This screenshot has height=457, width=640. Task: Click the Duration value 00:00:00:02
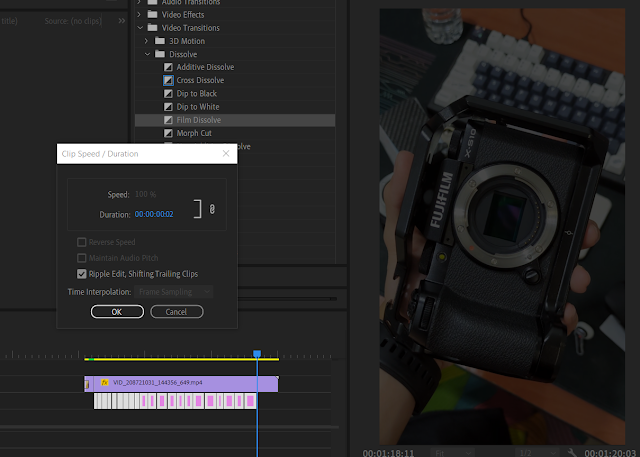[154, 214]
